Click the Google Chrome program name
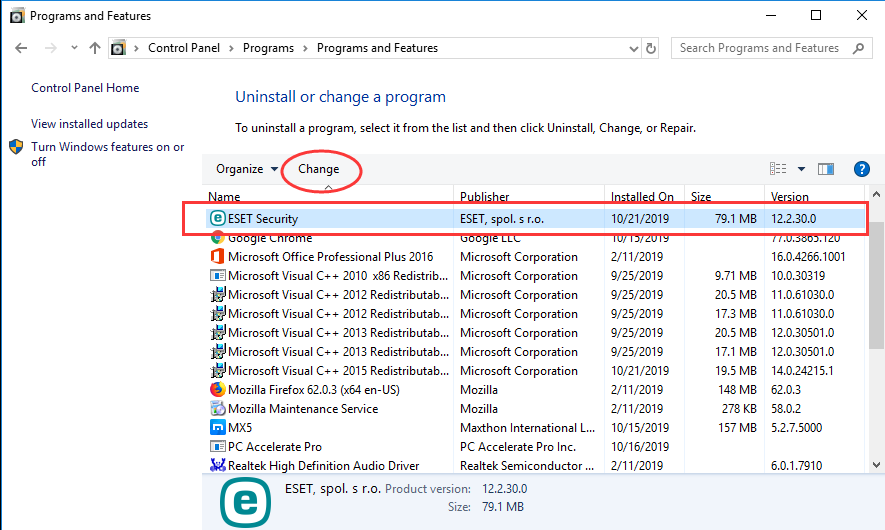 click(x=270, y=238)
